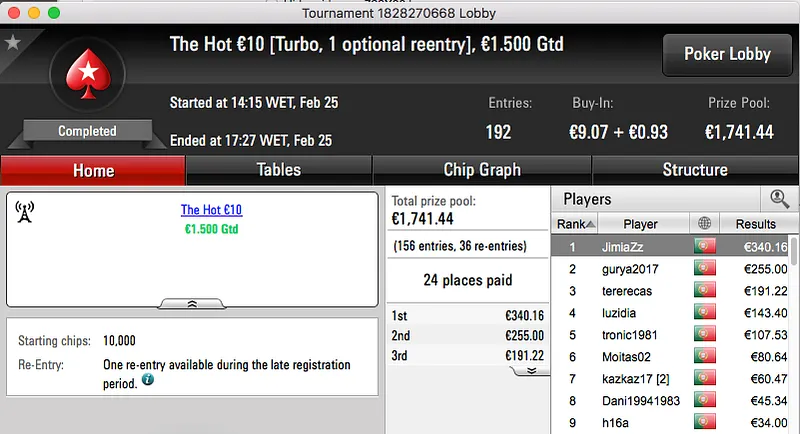Sort players by country globe column
The height and width of the screenshot is (434, 800).
pyautogui.click(x=705, y=224)
